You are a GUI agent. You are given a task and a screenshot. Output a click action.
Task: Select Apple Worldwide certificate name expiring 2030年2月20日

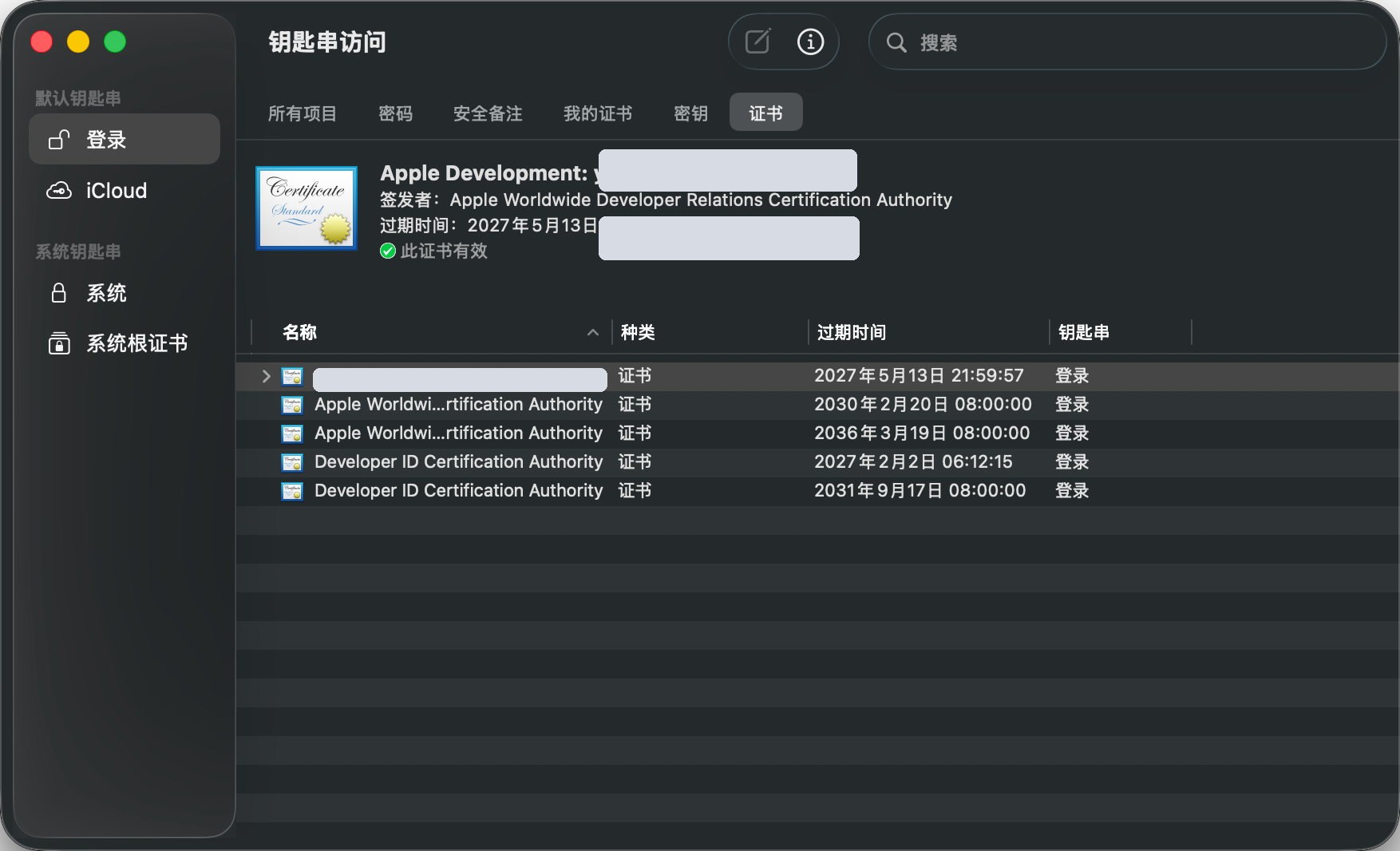pos(458,405)
